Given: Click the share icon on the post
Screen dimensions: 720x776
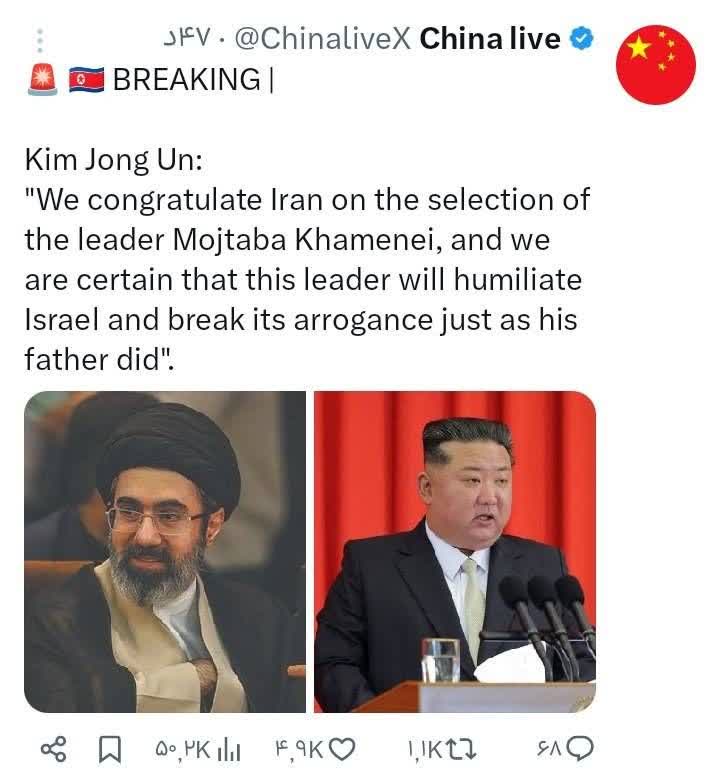Looking at the screenshot, I should coord(53,750).
